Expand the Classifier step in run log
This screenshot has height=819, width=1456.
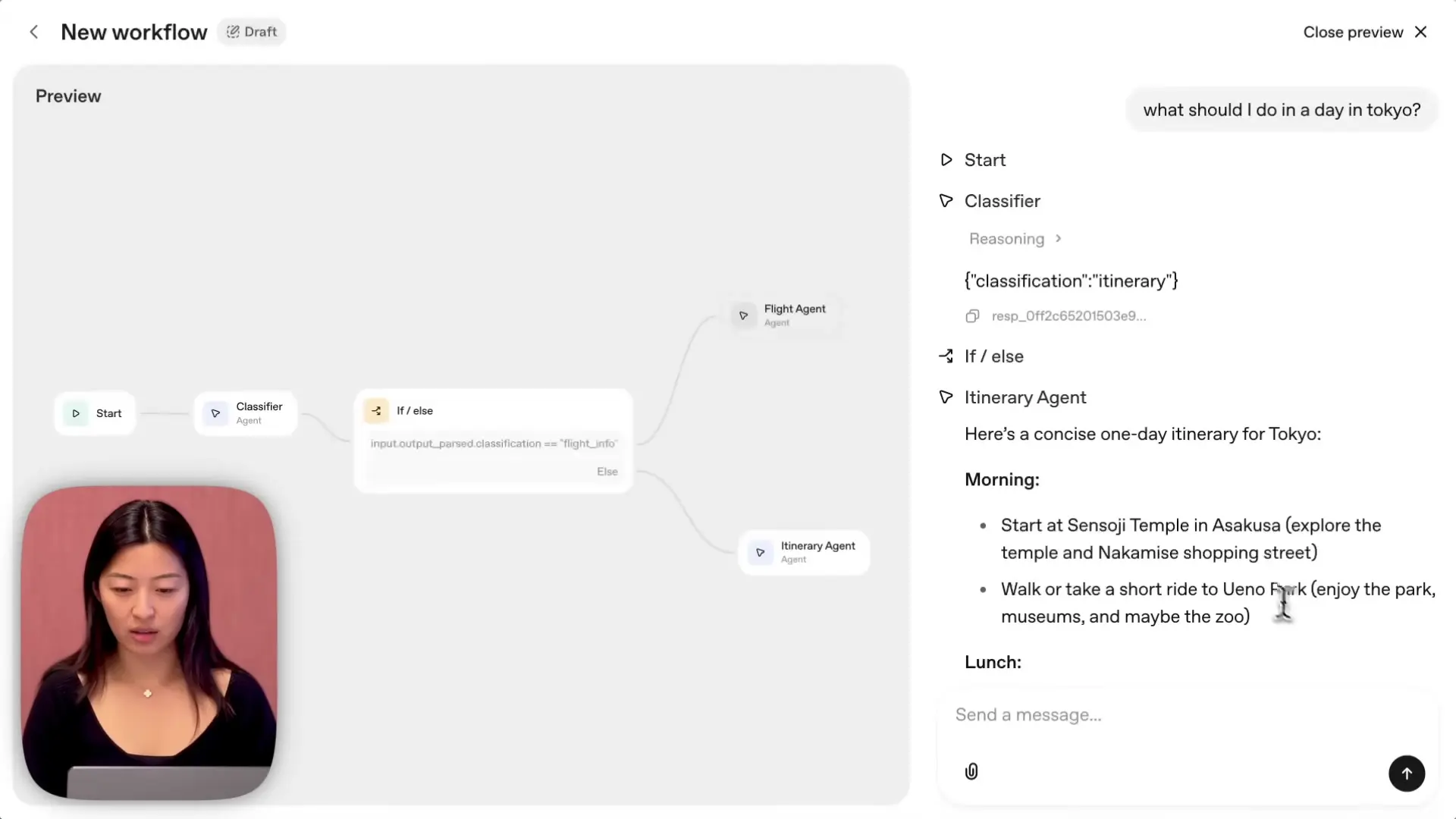(x=1001, y=201)
